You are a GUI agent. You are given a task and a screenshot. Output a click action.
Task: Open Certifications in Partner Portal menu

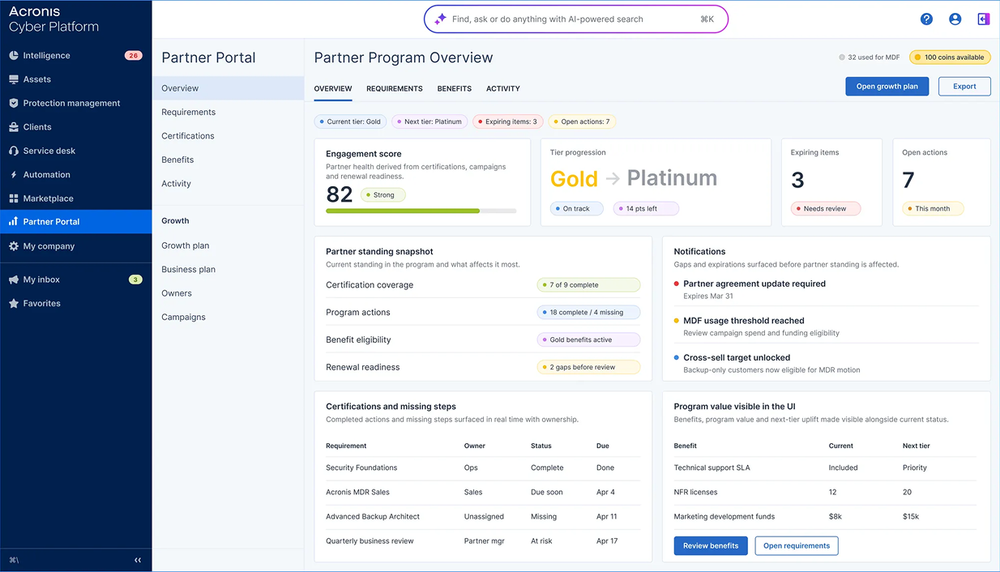pyautogui.click(x=228, y=136)
